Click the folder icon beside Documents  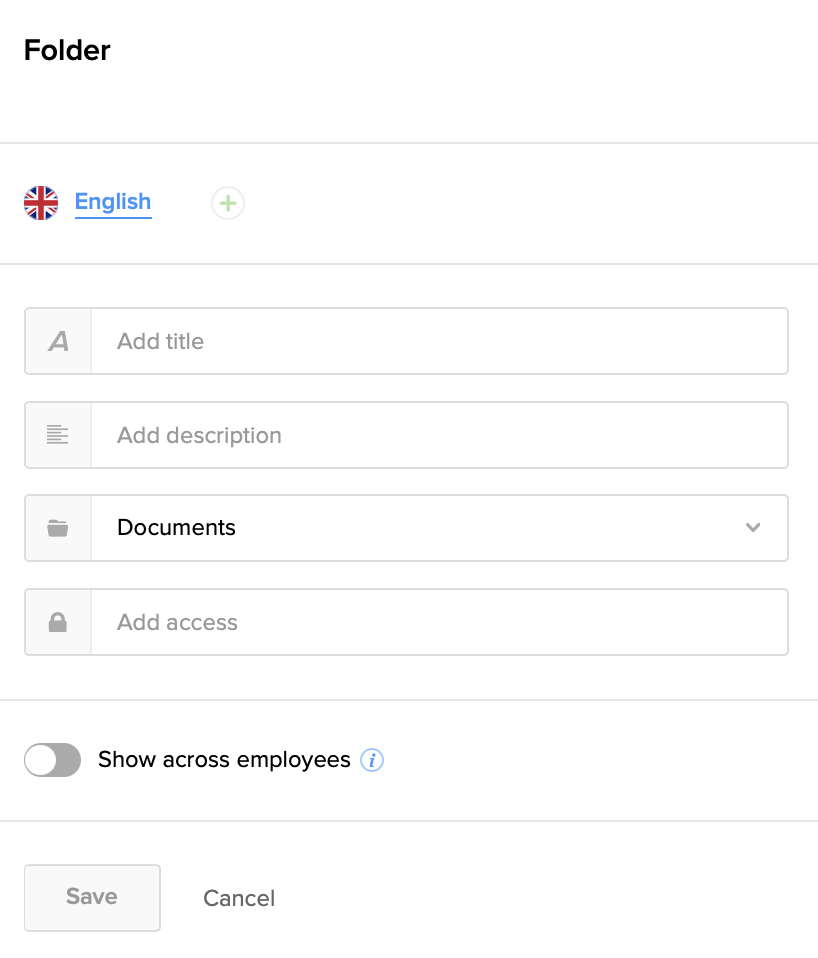click(x=58, y=528)
